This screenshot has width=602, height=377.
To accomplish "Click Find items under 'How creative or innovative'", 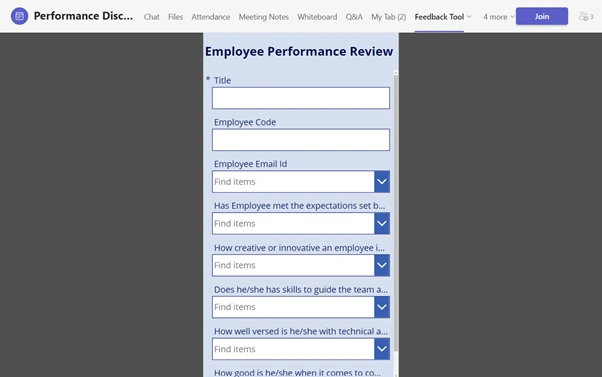I will tap(293, 265).
